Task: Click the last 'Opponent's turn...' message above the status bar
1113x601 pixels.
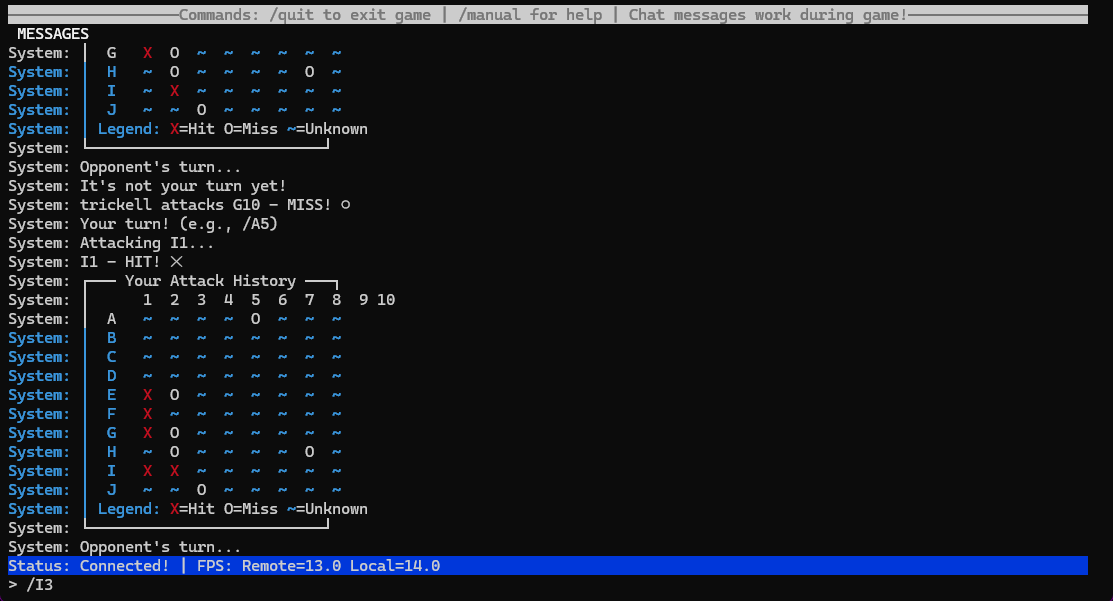Action: [x=160, y=547]
